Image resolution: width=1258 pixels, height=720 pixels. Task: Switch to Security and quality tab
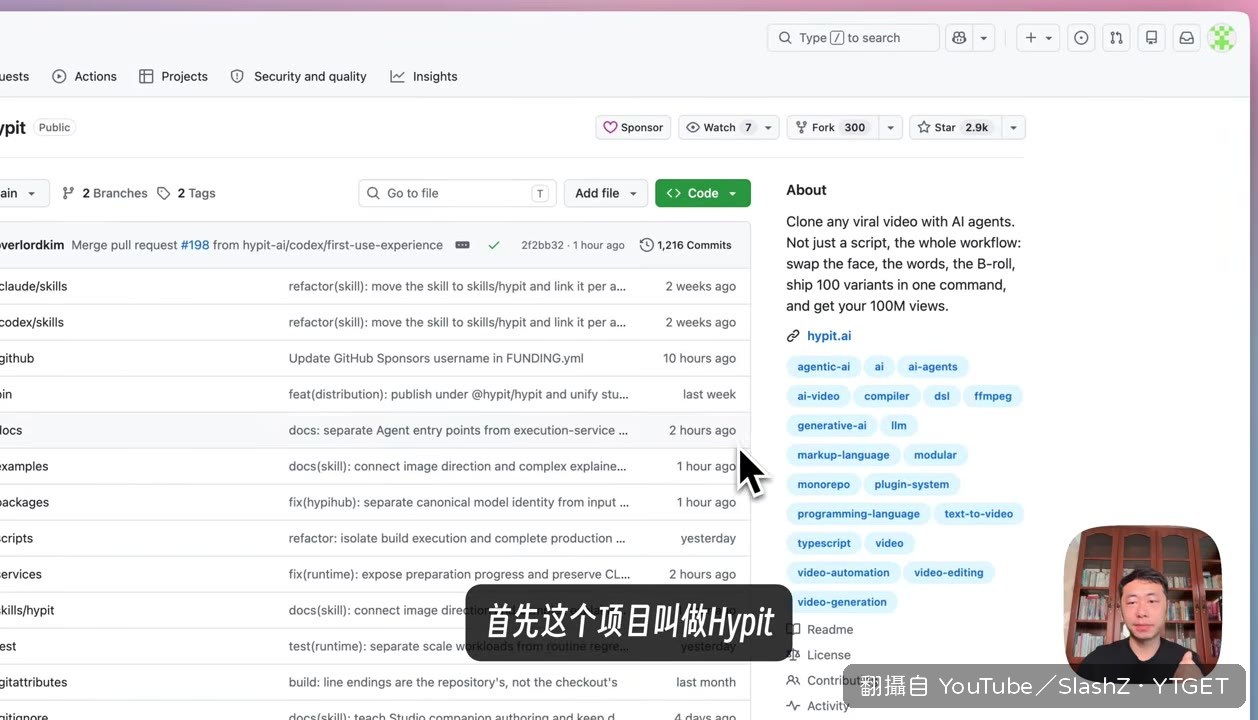[299, 76]
